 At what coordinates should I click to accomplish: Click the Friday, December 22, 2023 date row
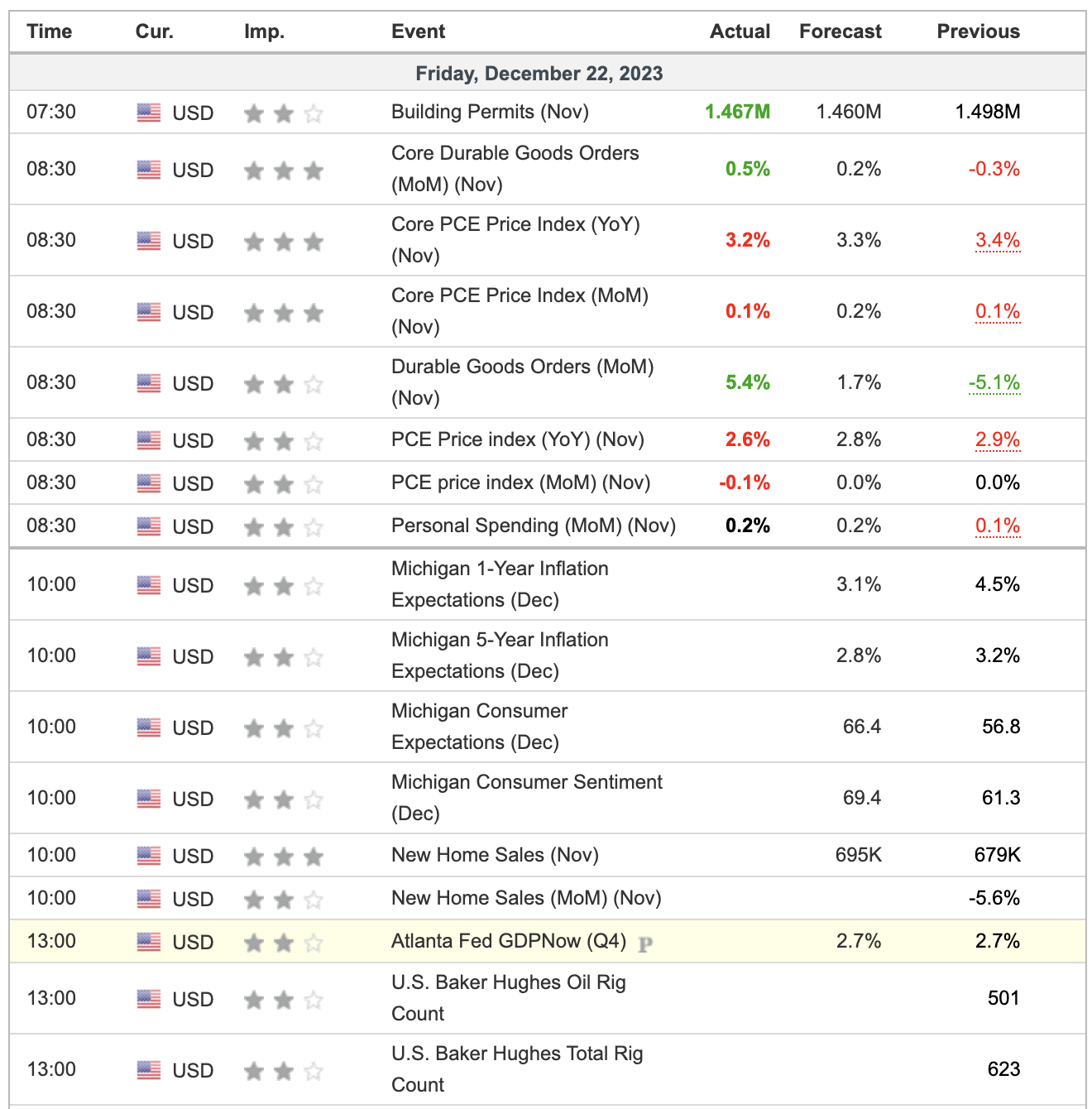click(539, 74)
